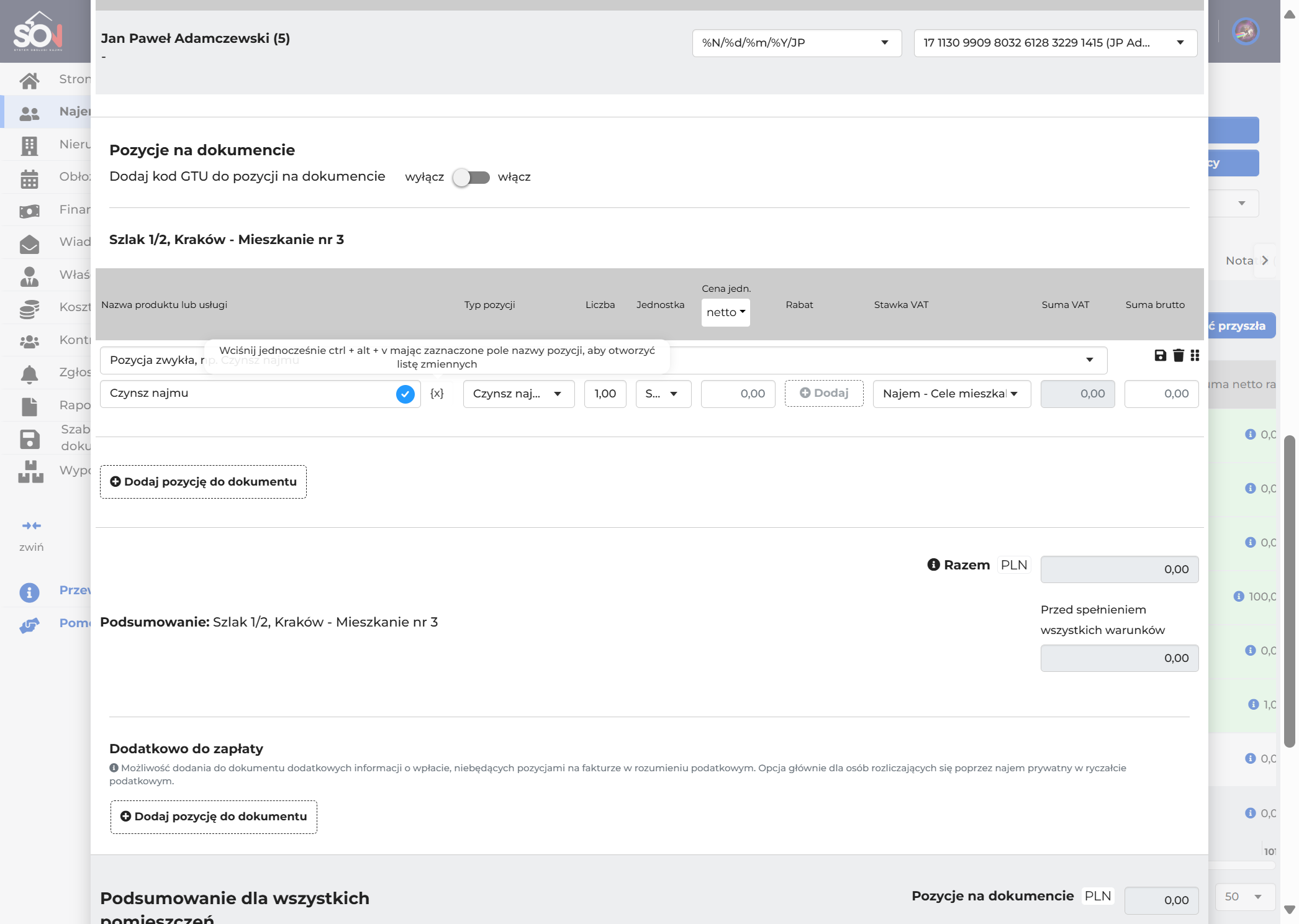Click the Nota tab chevron arrow

tap(1264, 261)
